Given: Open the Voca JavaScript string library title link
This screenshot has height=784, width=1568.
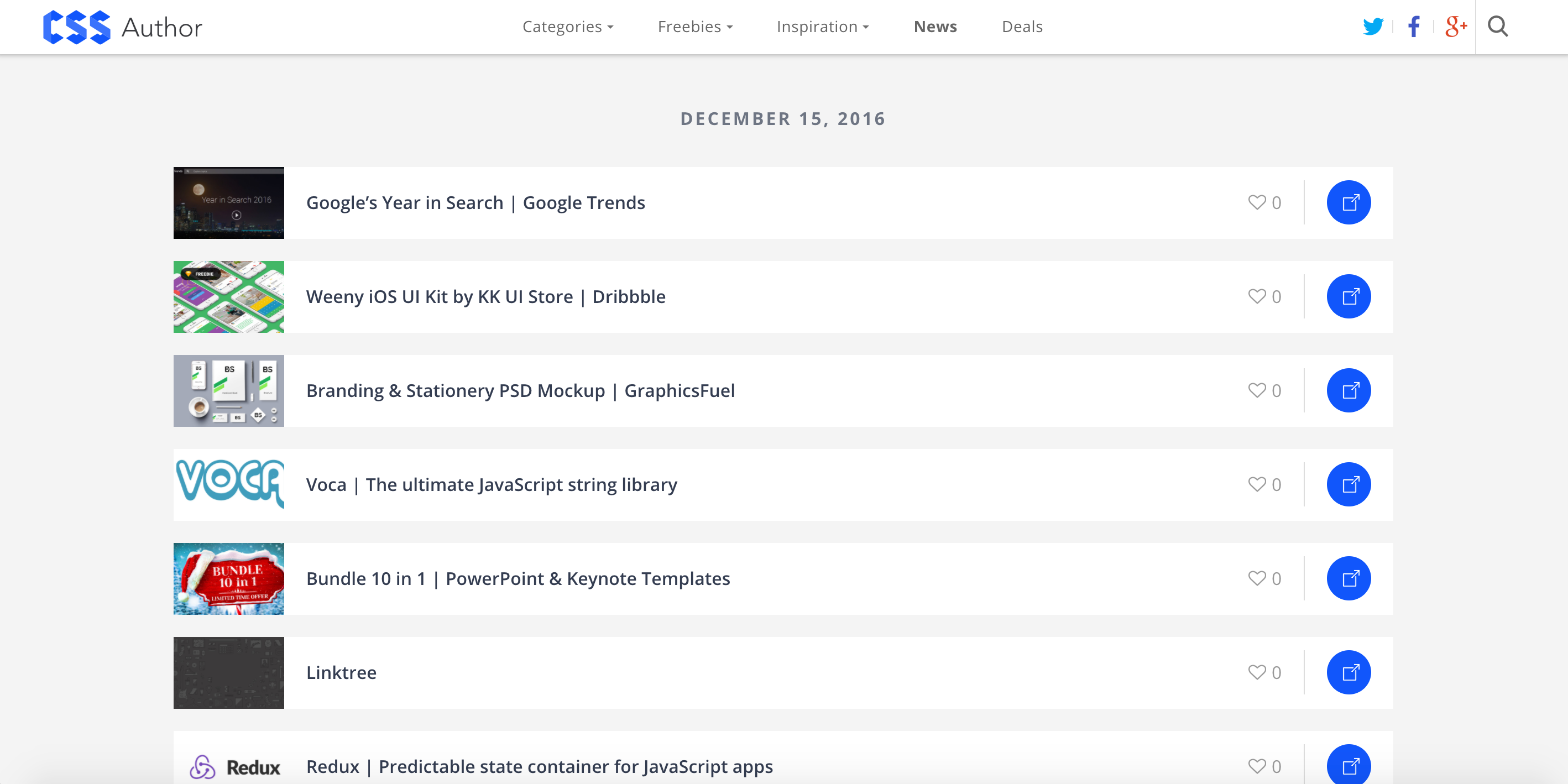Looking at the screenshot, I should pos(491,484).
